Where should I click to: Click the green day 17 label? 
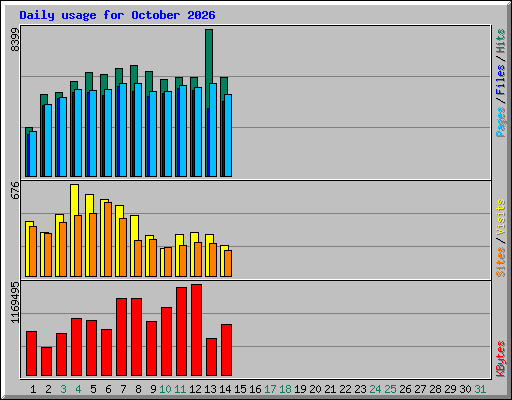coord(270,389)
